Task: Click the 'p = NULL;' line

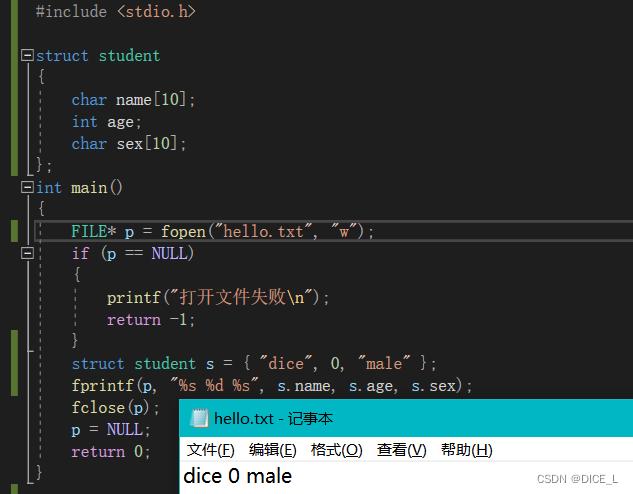Action: pos(111,429)
